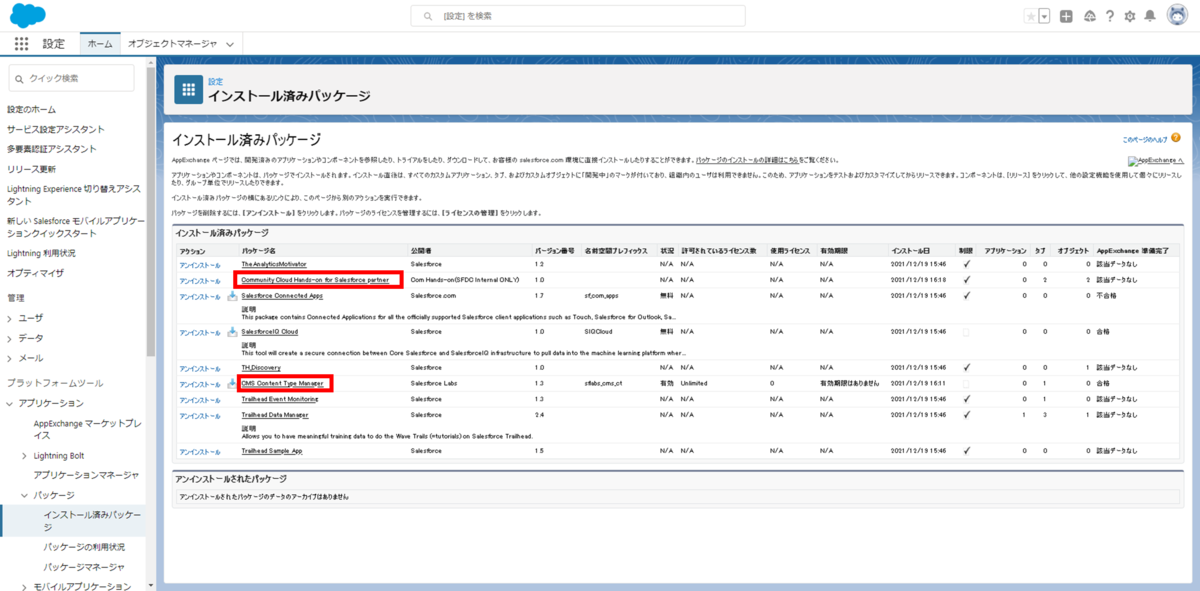Toggle the 制限 checkbox for CMS Content Type Manager

(x=966, y=383)
